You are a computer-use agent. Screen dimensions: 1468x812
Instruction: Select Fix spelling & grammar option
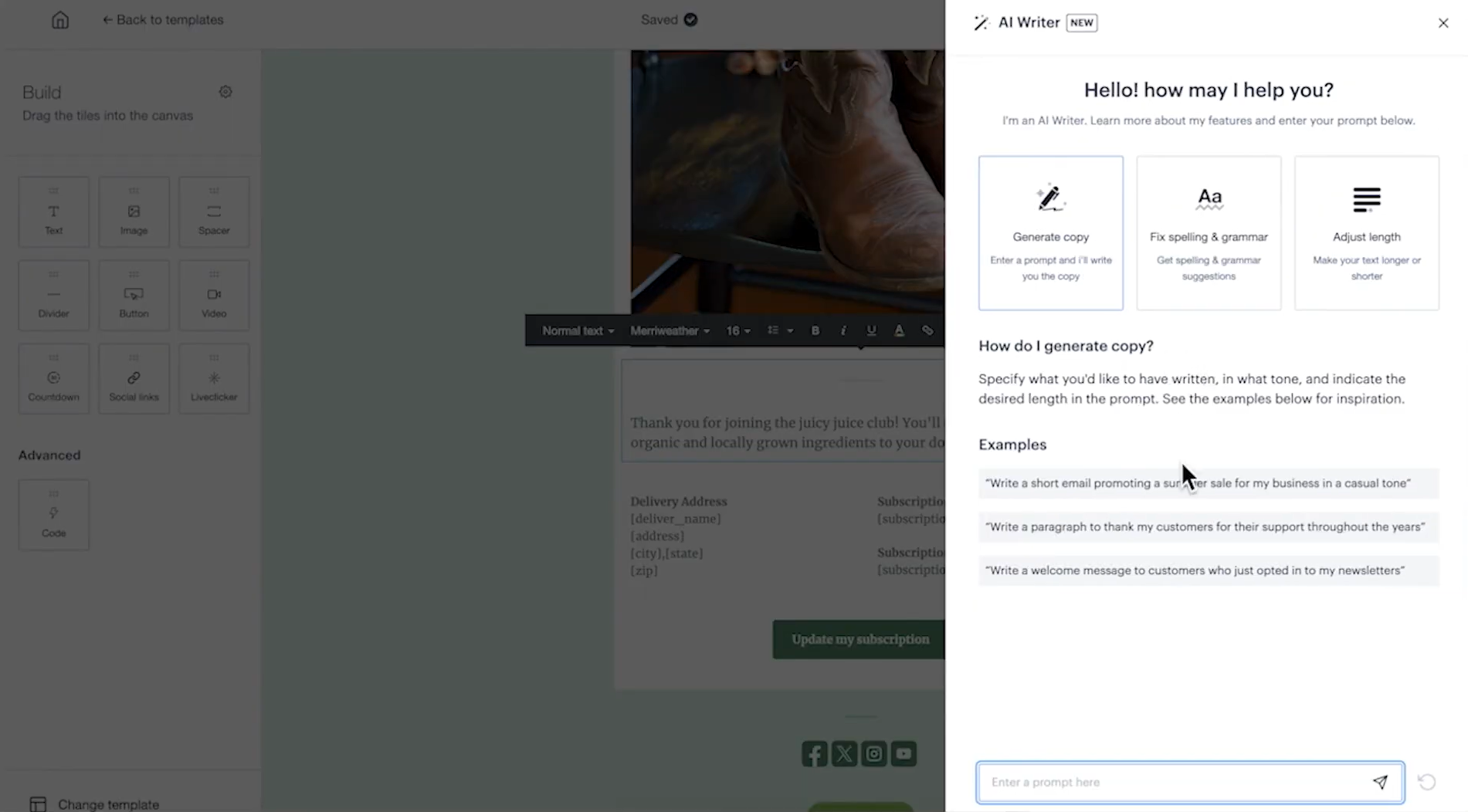point(1208,233)
